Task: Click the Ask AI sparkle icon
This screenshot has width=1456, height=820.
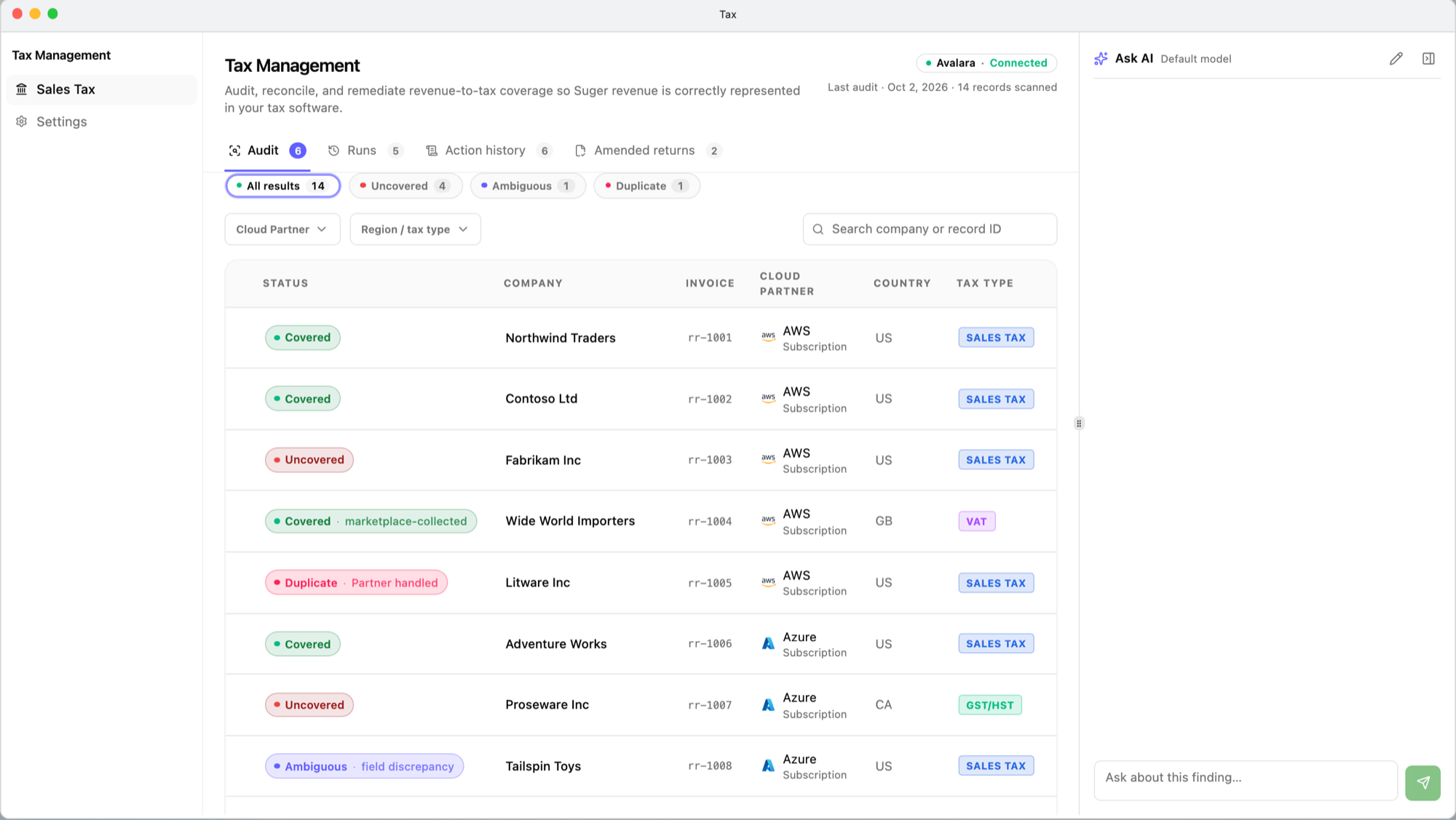Action: (x=1101, y=59)
